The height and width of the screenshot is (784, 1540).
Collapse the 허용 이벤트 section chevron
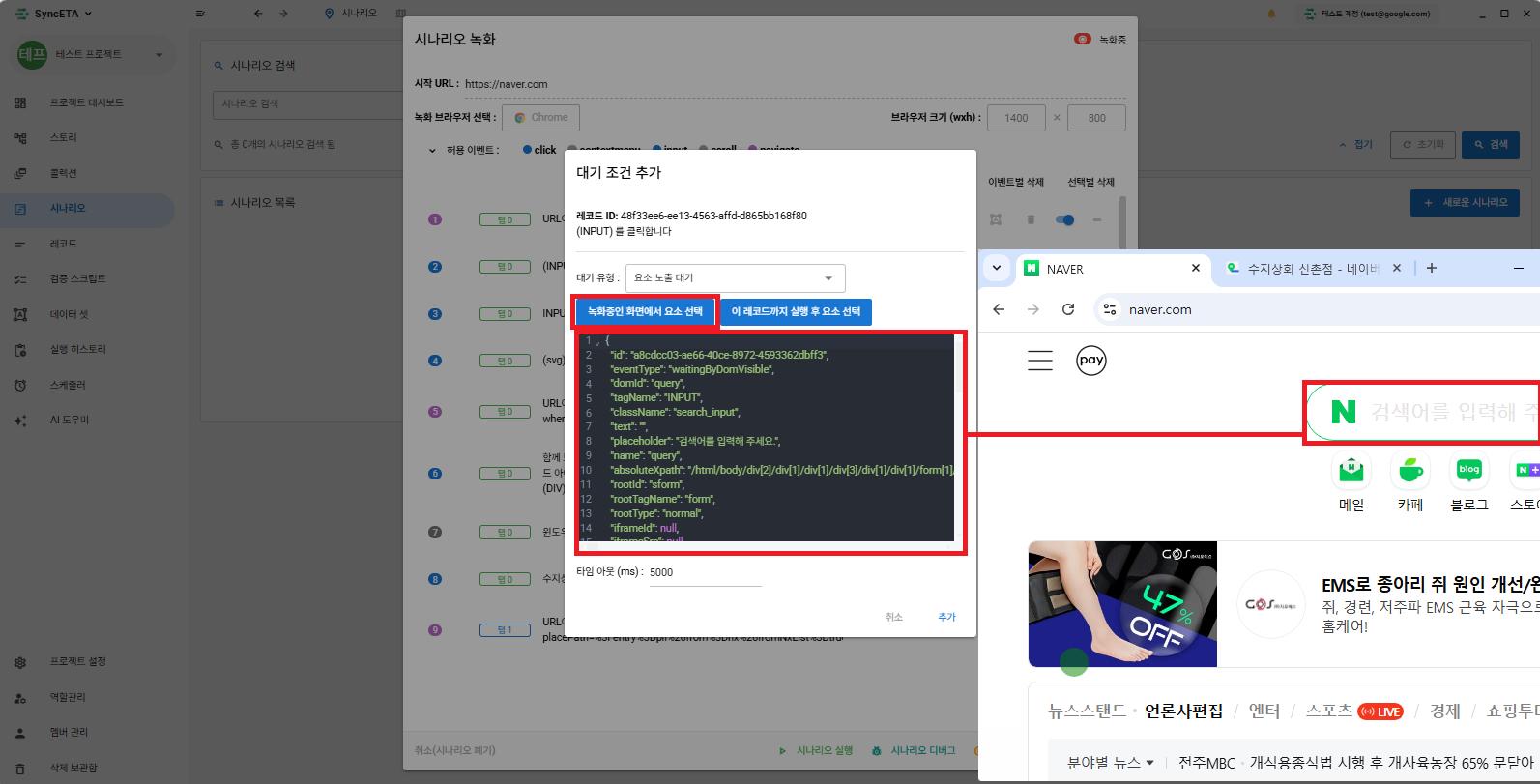tap(432, 150)
